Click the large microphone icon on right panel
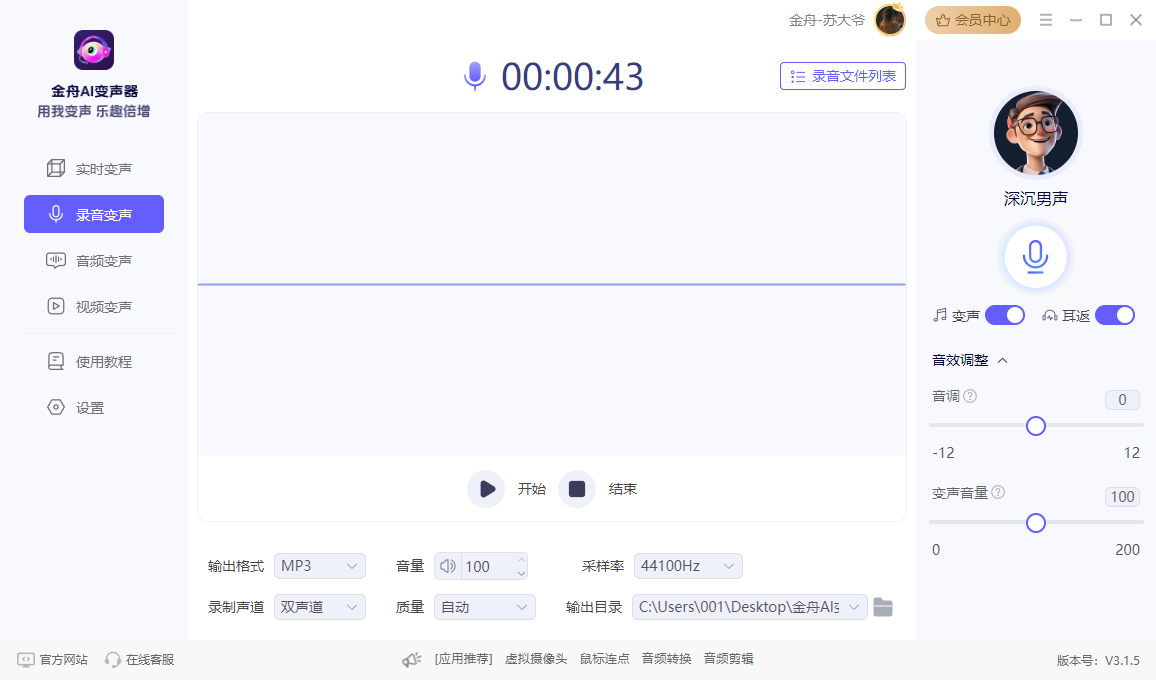Viewport: 1156px width, 680px height. click(1035, 256)
